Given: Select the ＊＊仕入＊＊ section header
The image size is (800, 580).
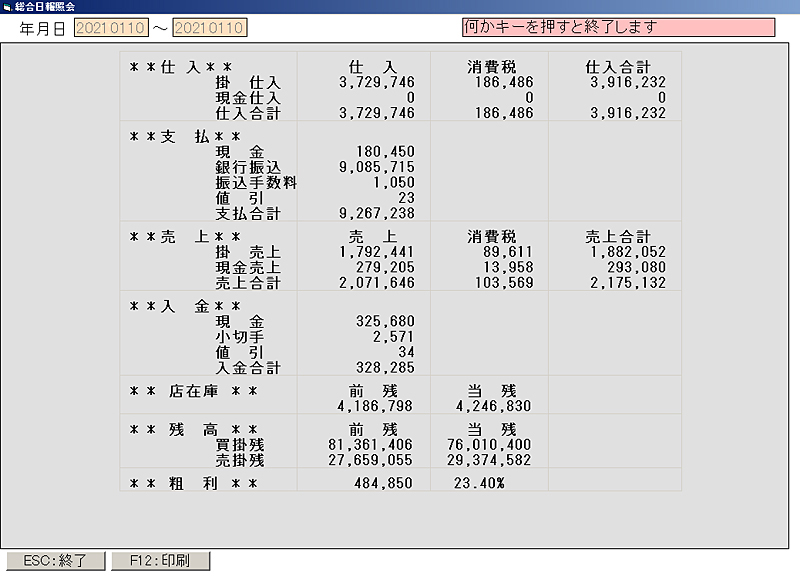Looking at the screenshot, I should [x=181, y=67].
